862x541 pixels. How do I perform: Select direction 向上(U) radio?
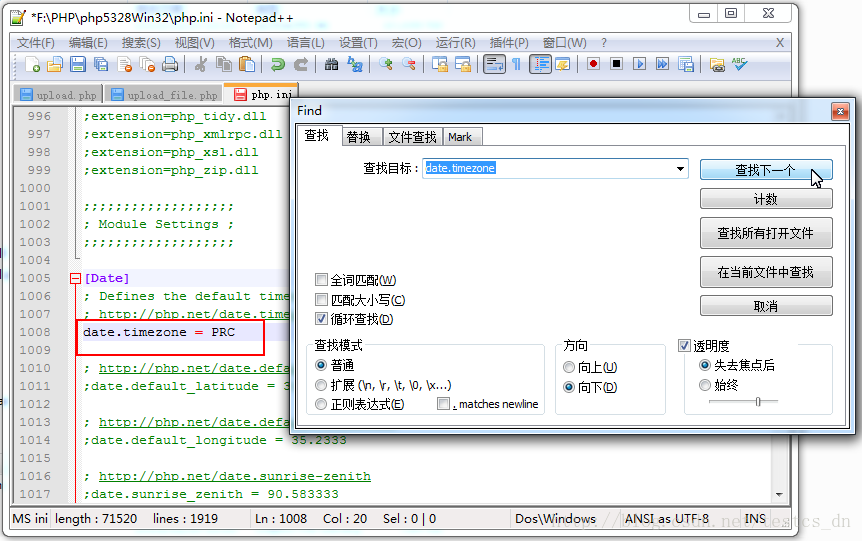point(569,367)
